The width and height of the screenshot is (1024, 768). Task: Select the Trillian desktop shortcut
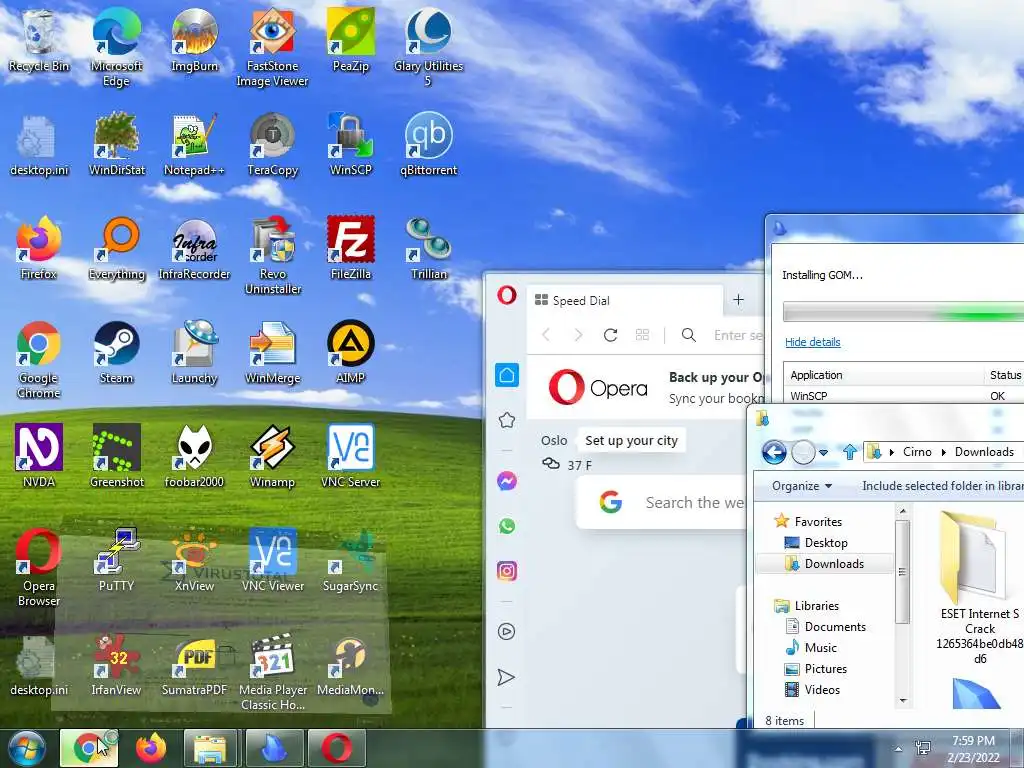428,248
